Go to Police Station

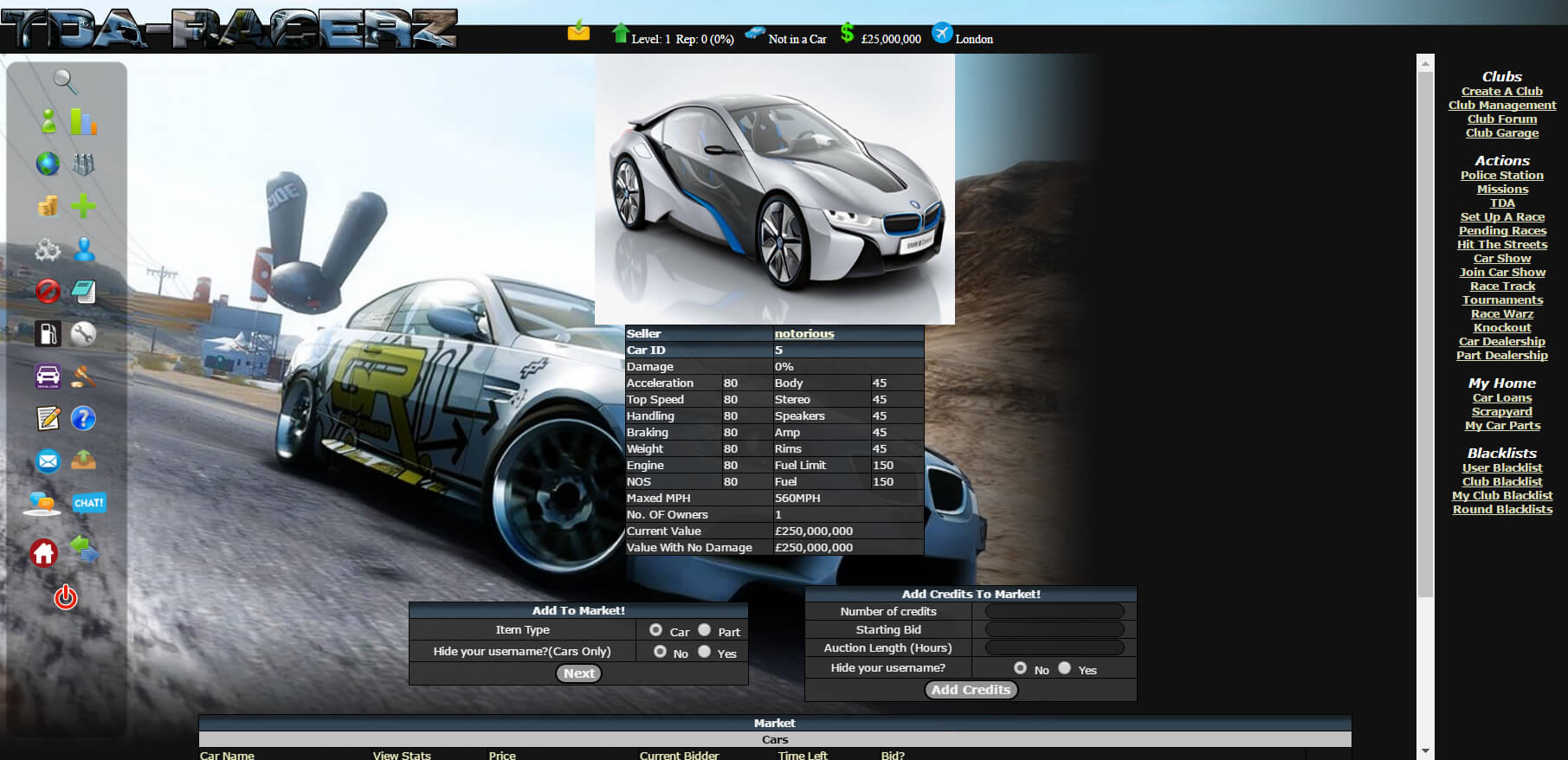[1502, 175]
